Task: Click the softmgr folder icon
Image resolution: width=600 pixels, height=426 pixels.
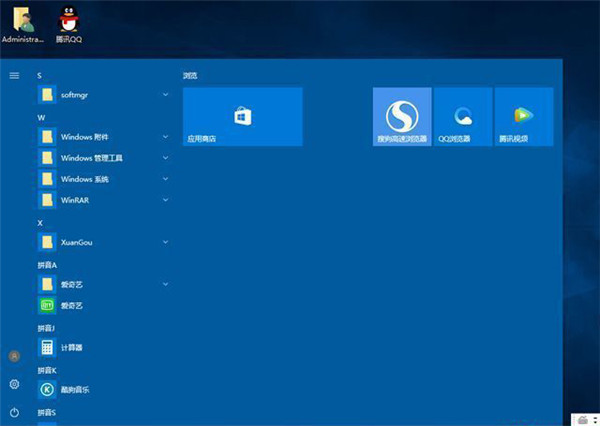Action: pos(47,95)
